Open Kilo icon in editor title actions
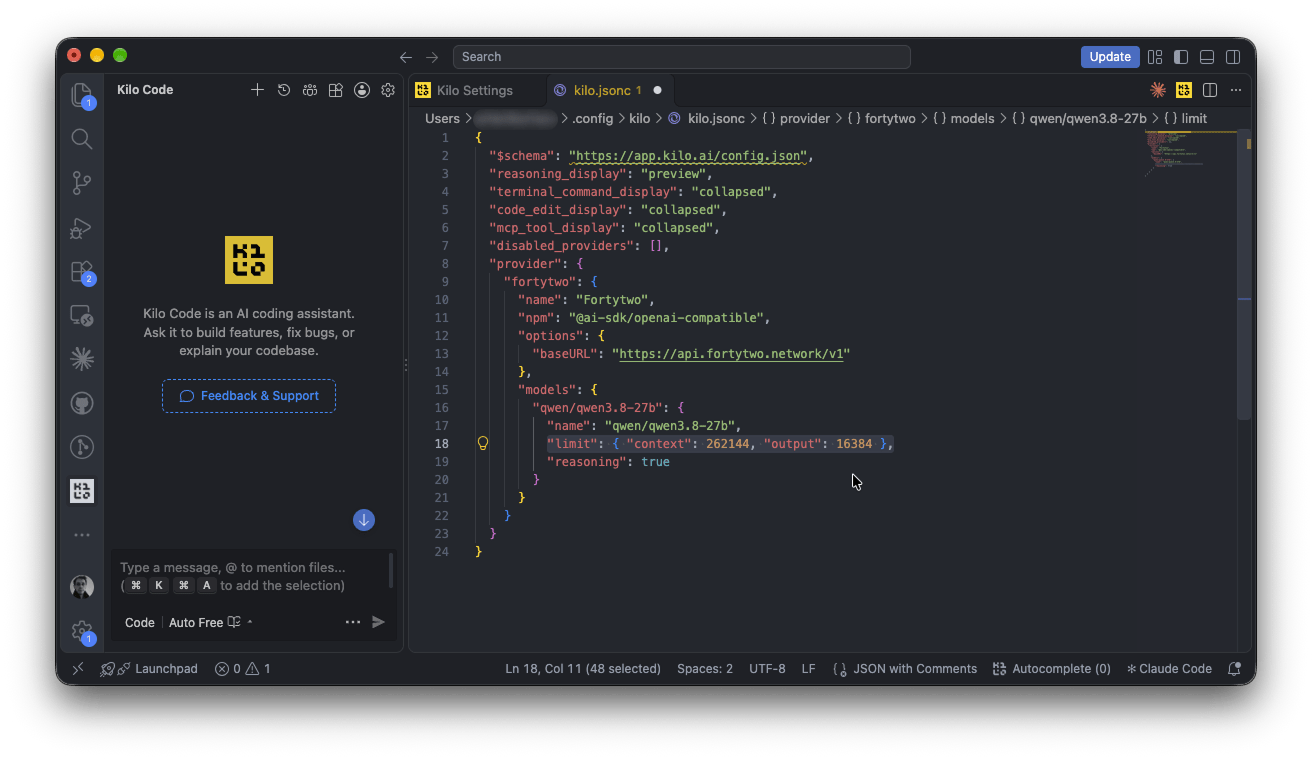The height and width of the screenshot is (759, 1312). [1184, 90]
